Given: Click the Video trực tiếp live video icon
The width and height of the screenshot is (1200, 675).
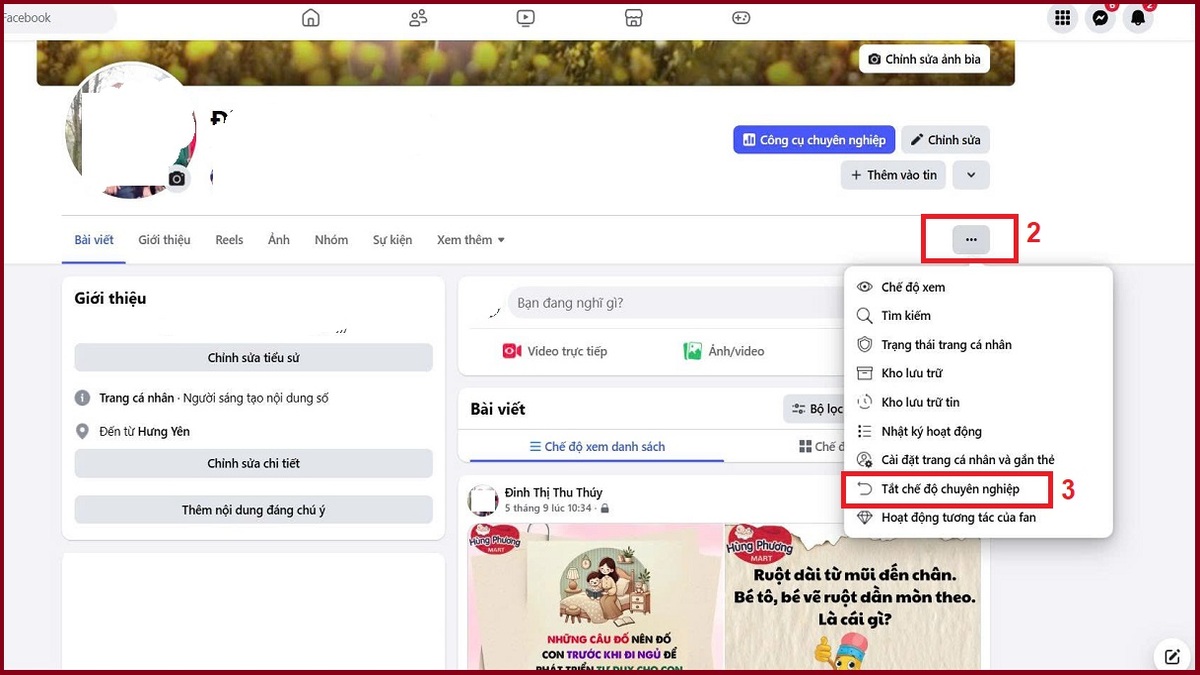Looking at the screenshot, I should point(512,351).
